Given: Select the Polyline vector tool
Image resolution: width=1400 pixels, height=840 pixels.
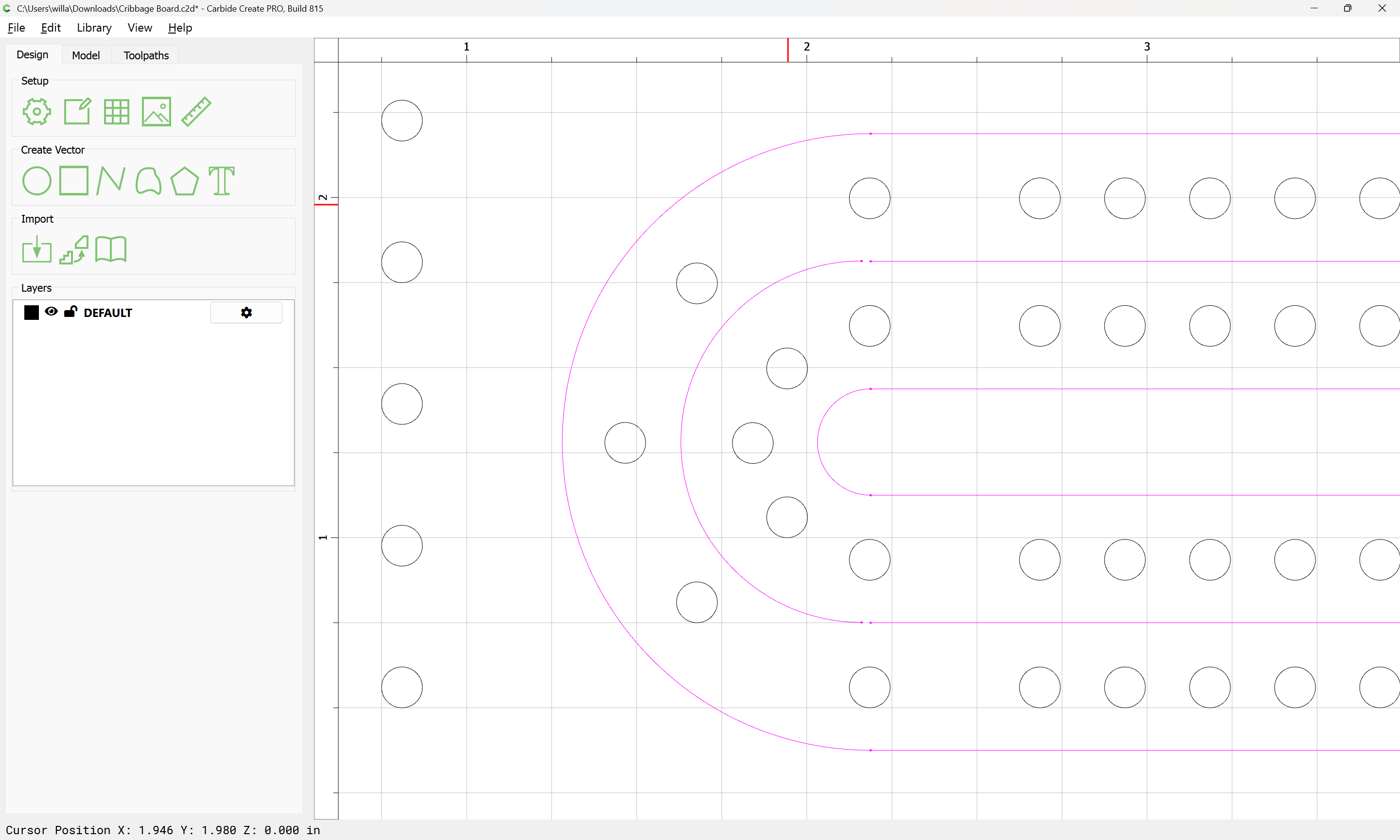Looking at the screenshot, I should [x=111, y=181].
